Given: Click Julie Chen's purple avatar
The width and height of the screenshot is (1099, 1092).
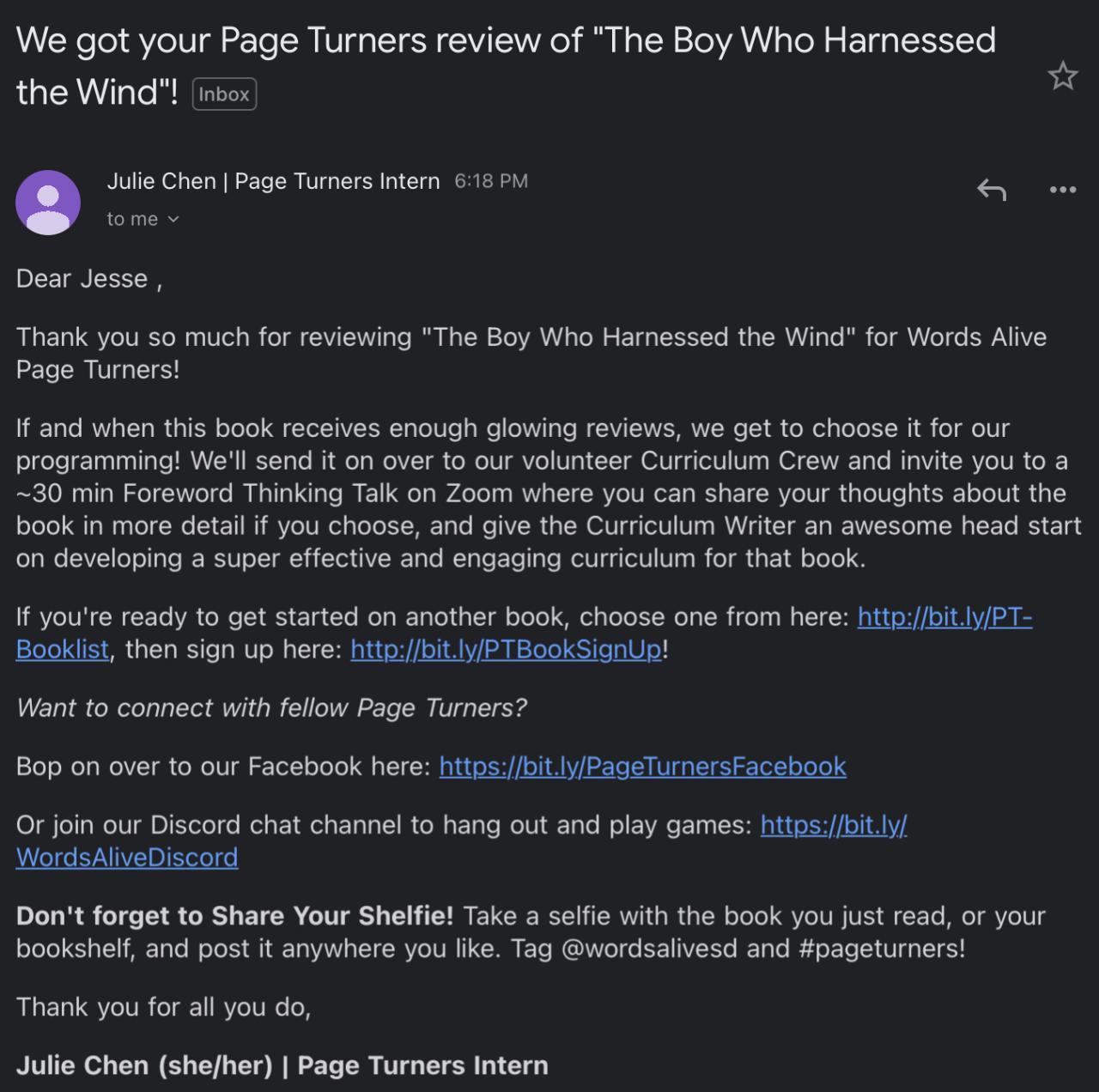Looking at the screenshot, I should 48,203.
